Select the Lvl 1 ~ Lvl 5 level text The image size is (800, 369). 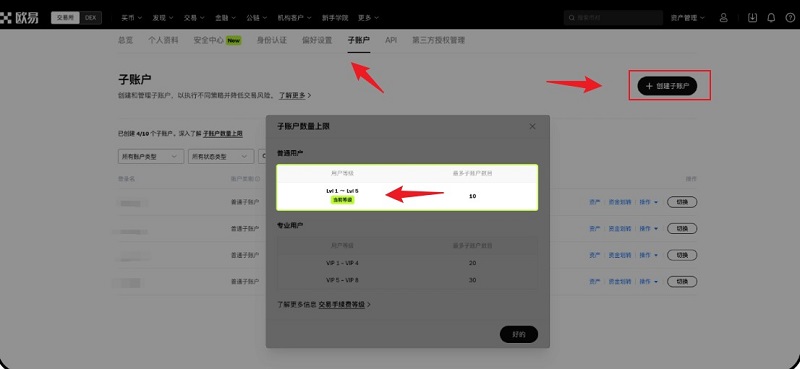(342, 191)
